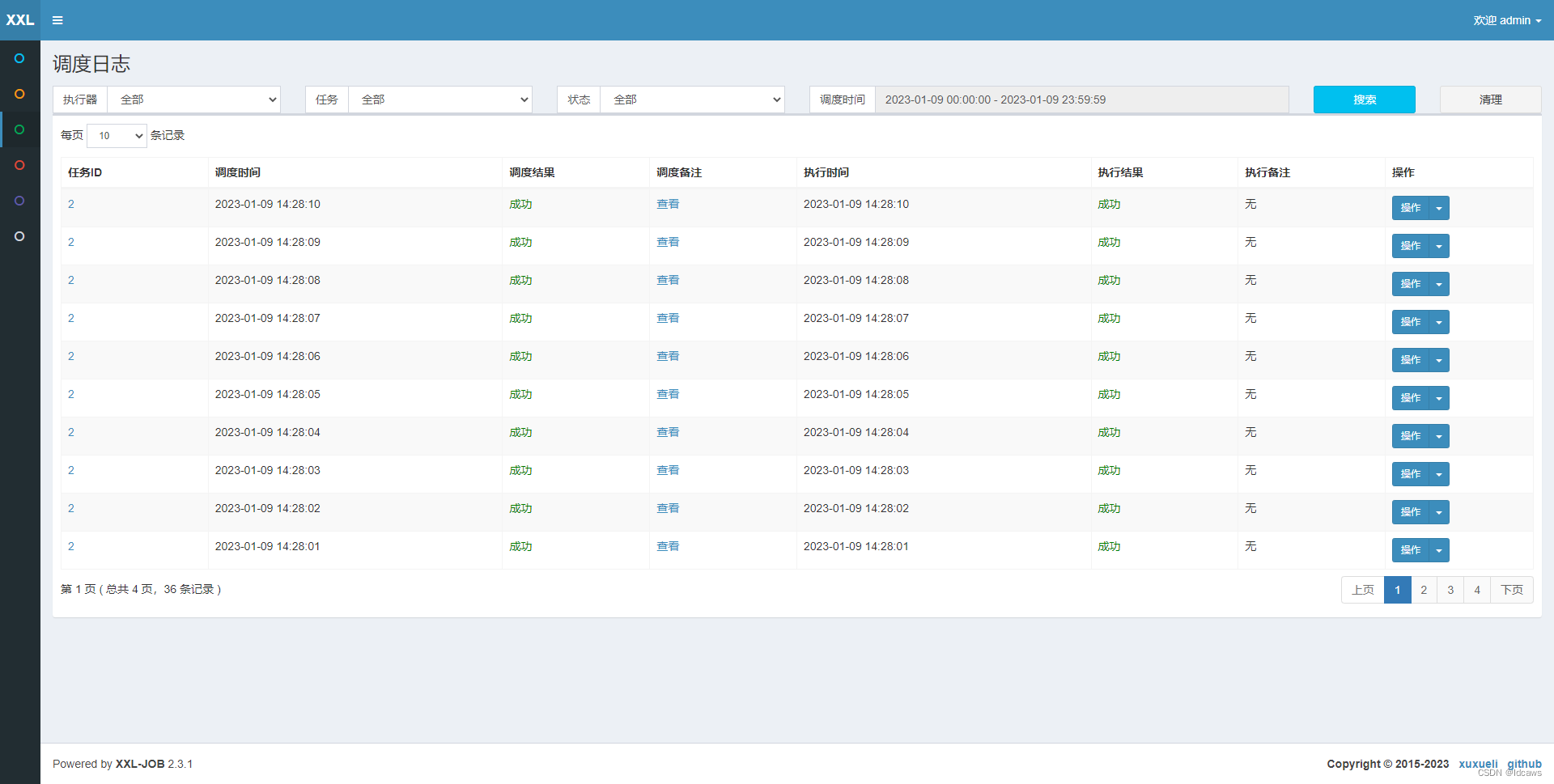1554x784 pixels.
Task: Open the white circle sidebar menu item
Action: tap(19, 236)
